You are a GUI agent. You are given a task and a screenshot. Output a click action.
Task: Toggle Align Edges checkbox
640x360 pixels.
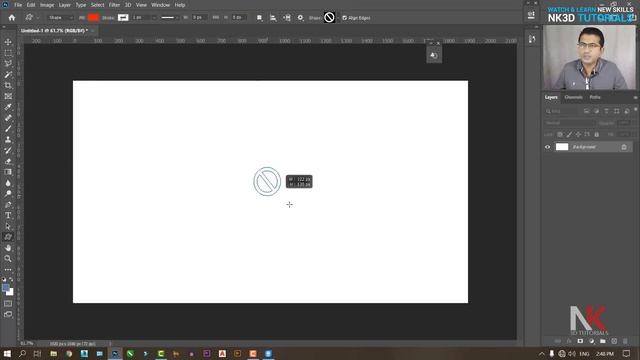[x=344, y=18]
